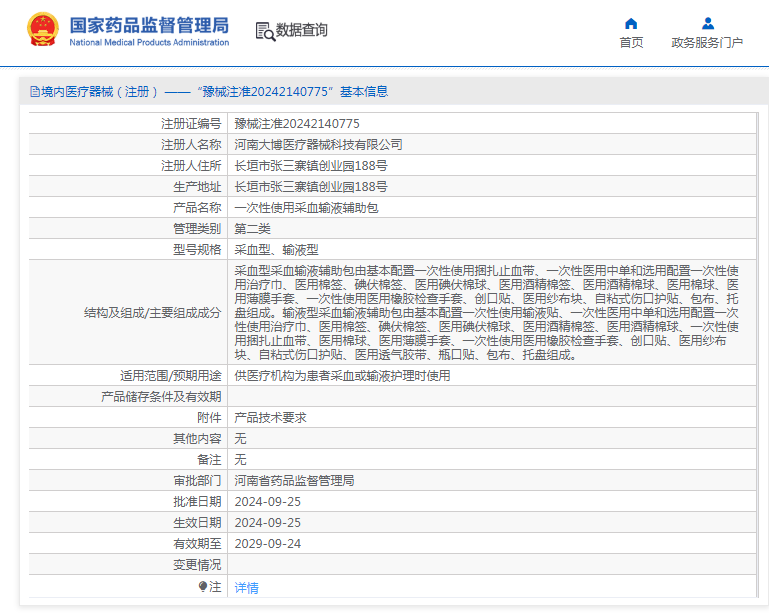Select 无 in the 备注 row
769x614 pixels.
coord(240,460)
